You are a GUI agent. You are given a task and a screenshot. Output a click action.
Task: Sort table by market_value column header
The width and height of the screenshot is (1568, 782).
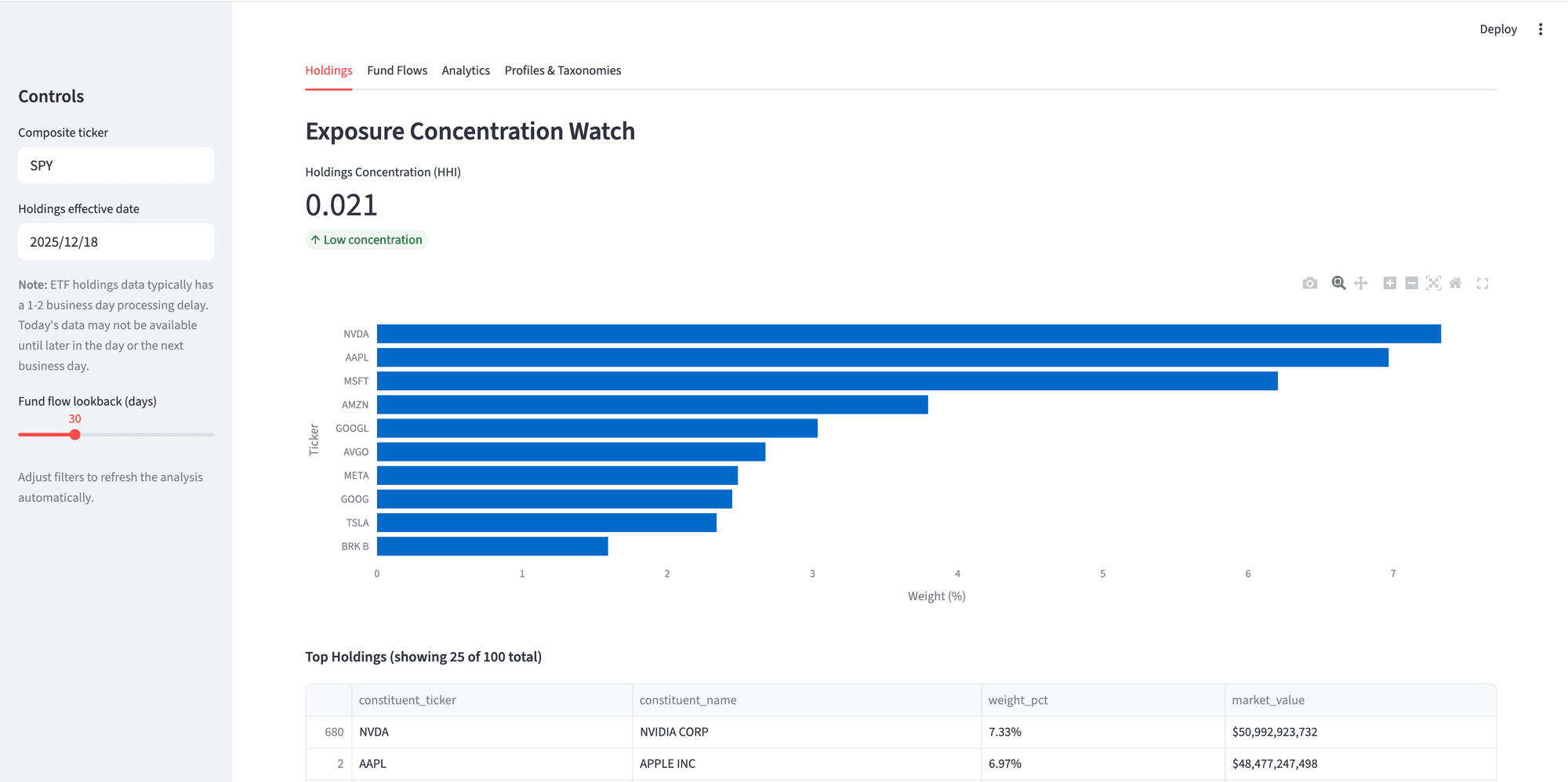(x=1268, y=701)
